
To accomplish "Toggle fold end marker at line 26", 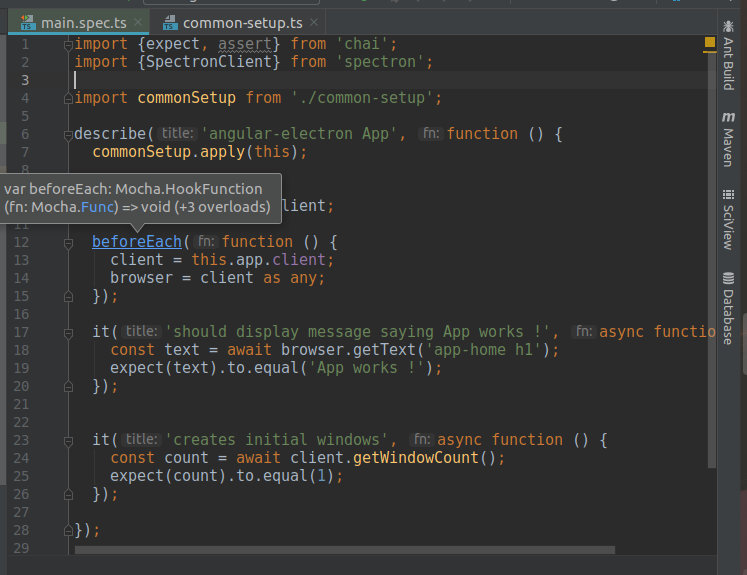I will click(68, 495).
